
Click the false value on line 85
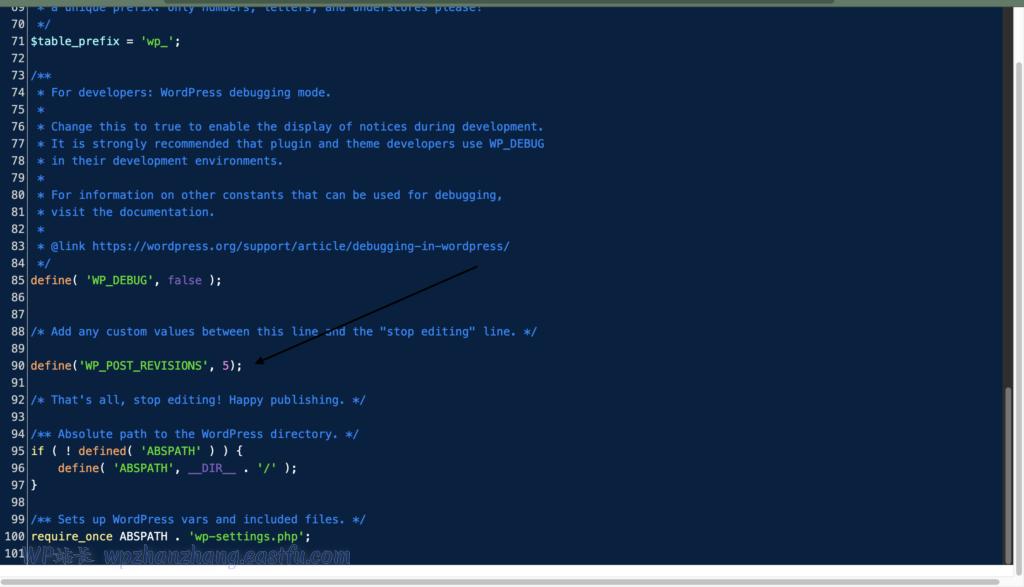[185, 280]
